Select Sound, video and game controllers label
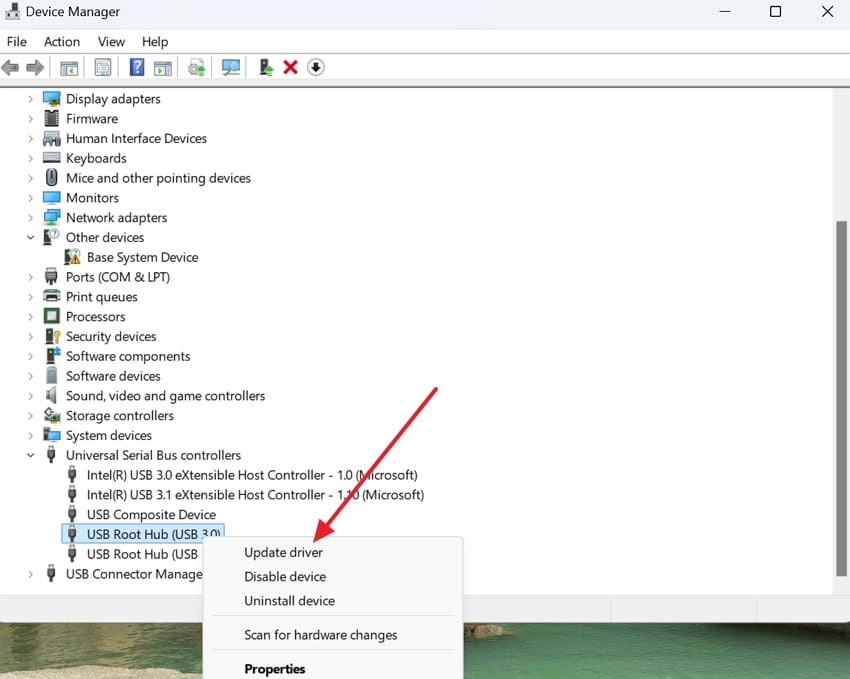The height and width of the screenshot is (679, 850). pyautogui.click(x=165, y=396)
